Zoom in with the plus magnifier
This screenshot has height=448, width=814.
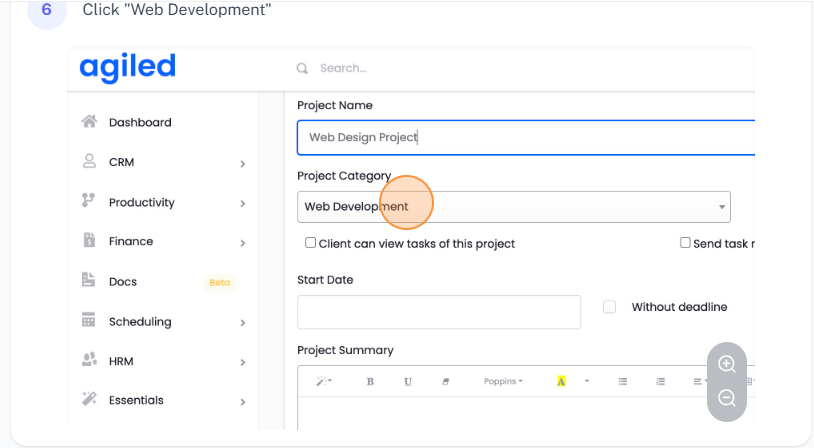[x=727, y=364]
